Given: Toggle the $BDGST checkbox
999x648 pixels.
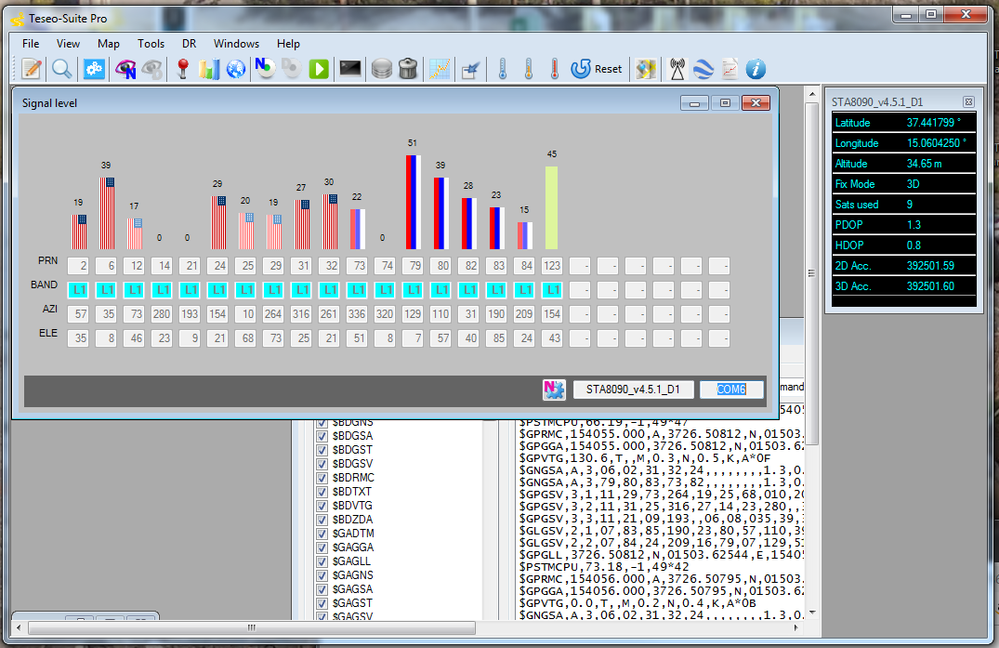Looking at the screenshot, I should [322, 450].
